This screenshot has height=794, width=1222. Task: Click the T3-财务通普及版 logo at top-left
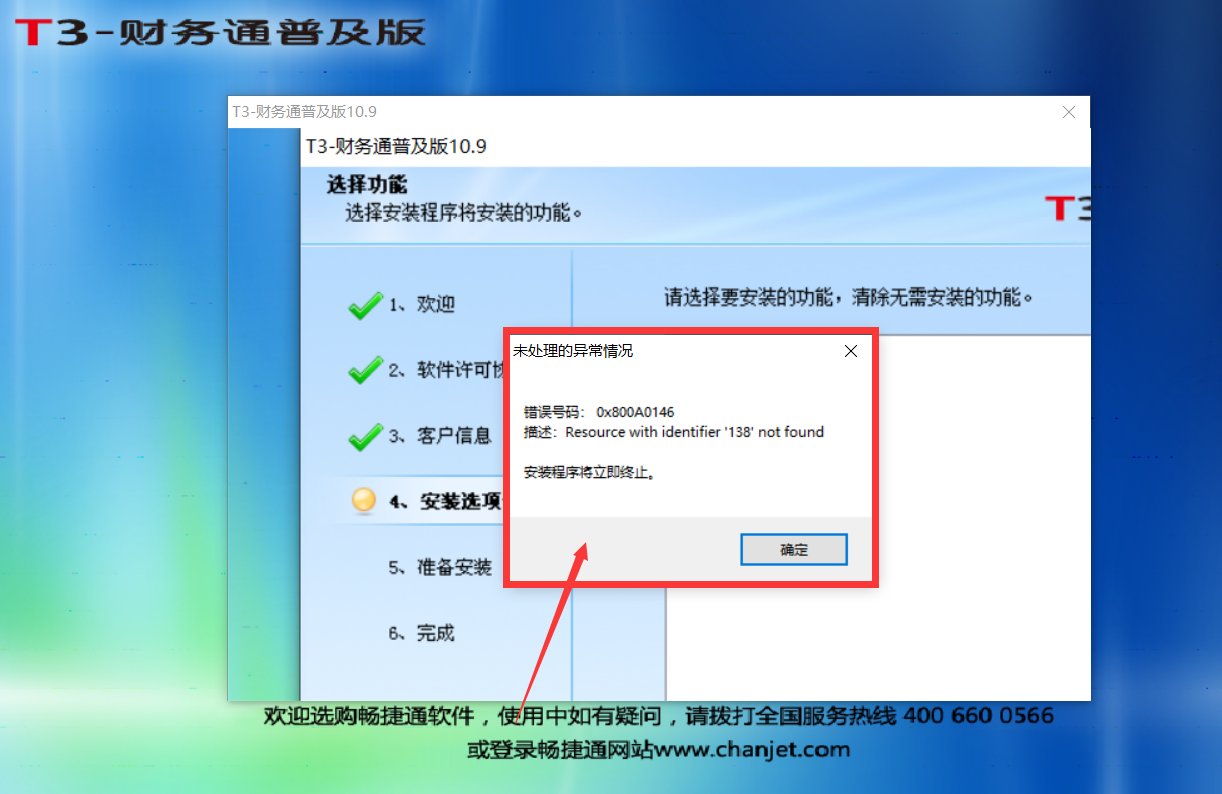[x=221, y=31]
